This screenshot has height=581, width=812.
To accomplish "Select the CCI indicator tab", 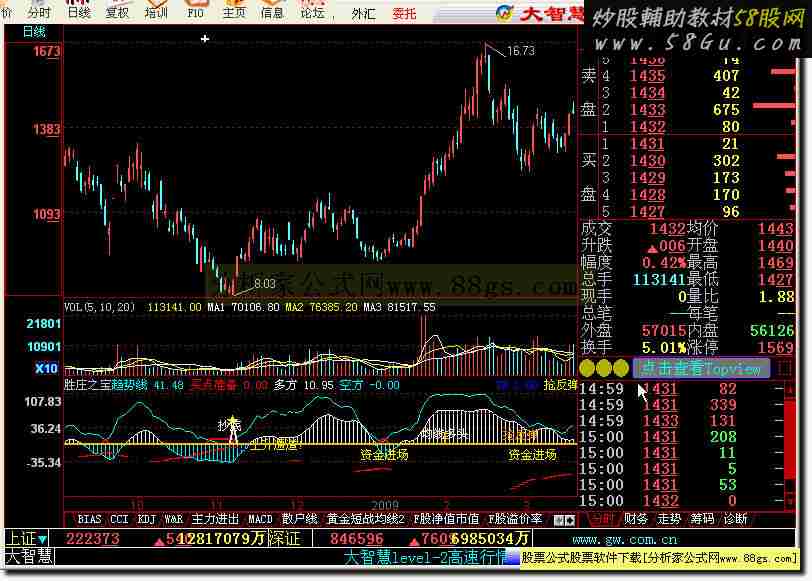I will click(119, 519).
